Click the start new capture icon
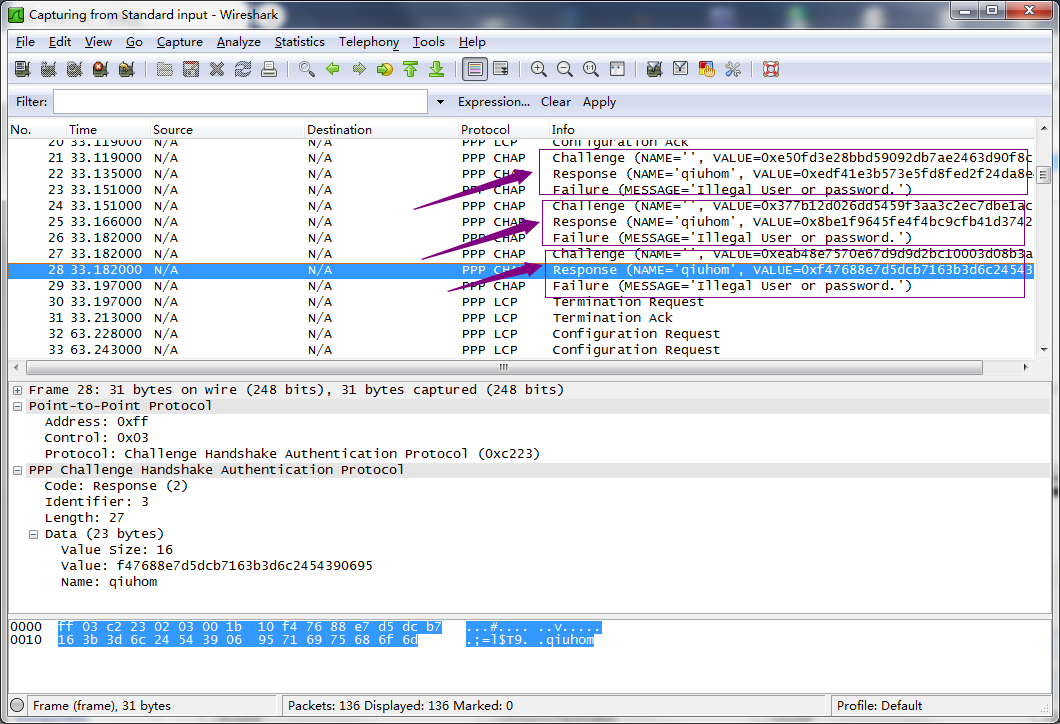The image size is (1060, 724). (x=74, y=69)
